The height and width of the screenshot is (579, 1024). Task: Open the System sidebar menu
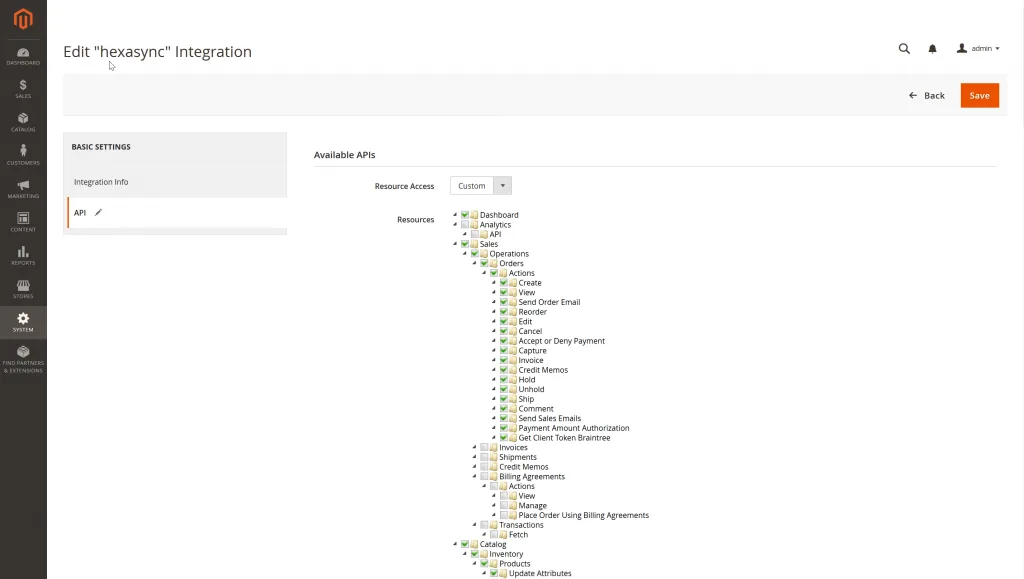23,322
